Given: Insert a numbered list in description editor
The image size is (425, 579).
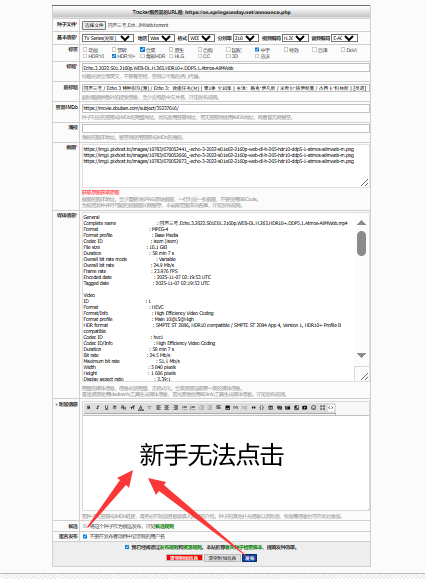Looking at the screenshot, I should (x=193, y=408).
